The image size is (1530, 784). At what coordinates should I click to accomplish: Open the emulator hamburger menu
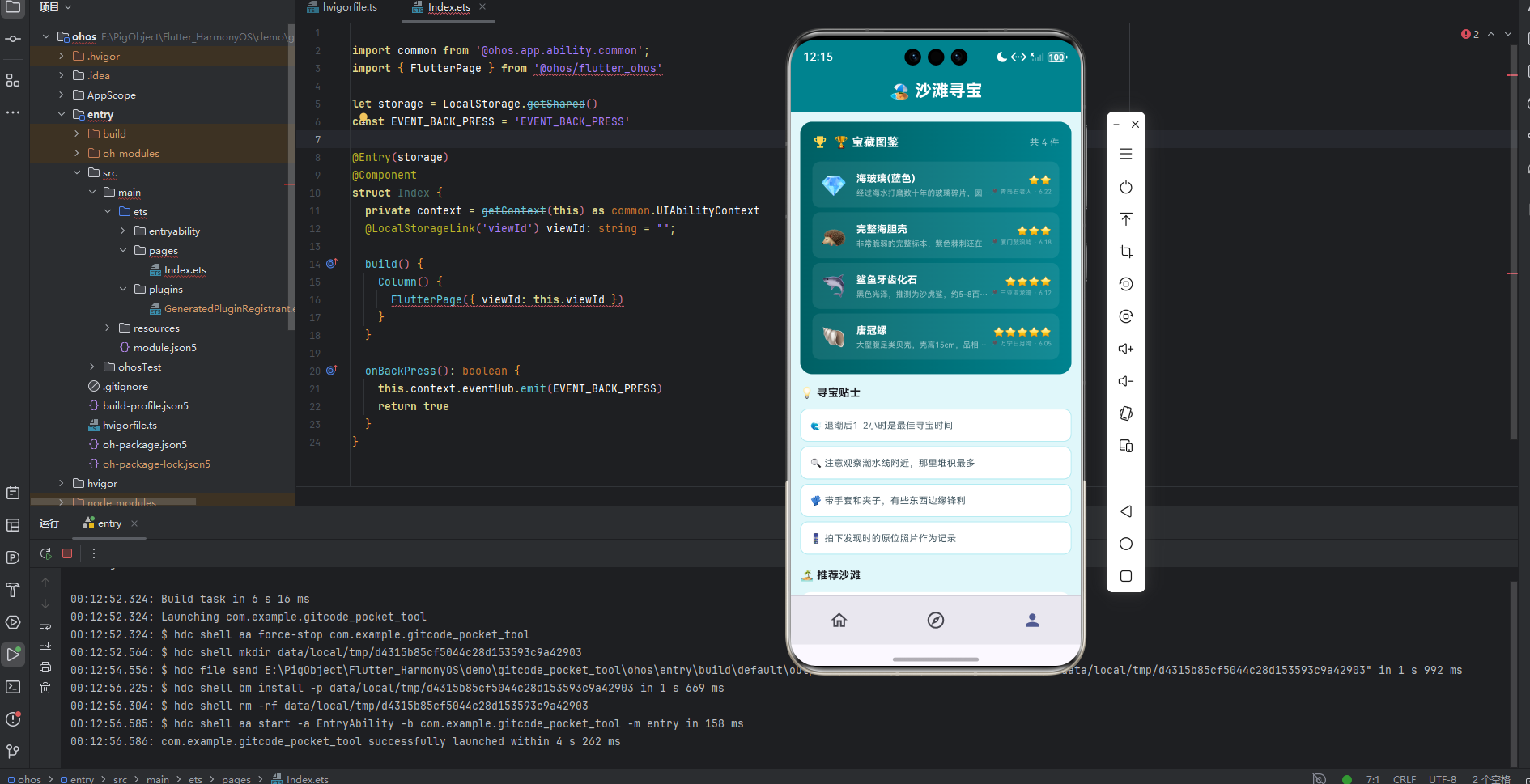tap(1126, 154)
